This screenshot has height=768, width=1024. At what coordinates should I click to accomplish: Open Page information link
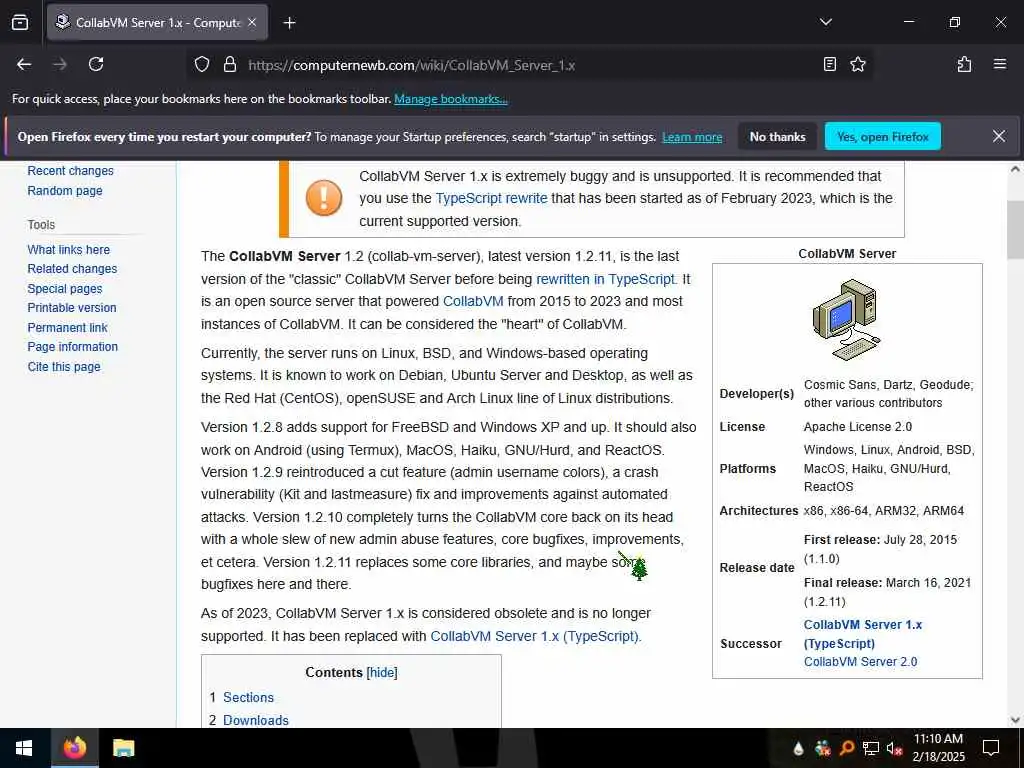pos(72,347)
